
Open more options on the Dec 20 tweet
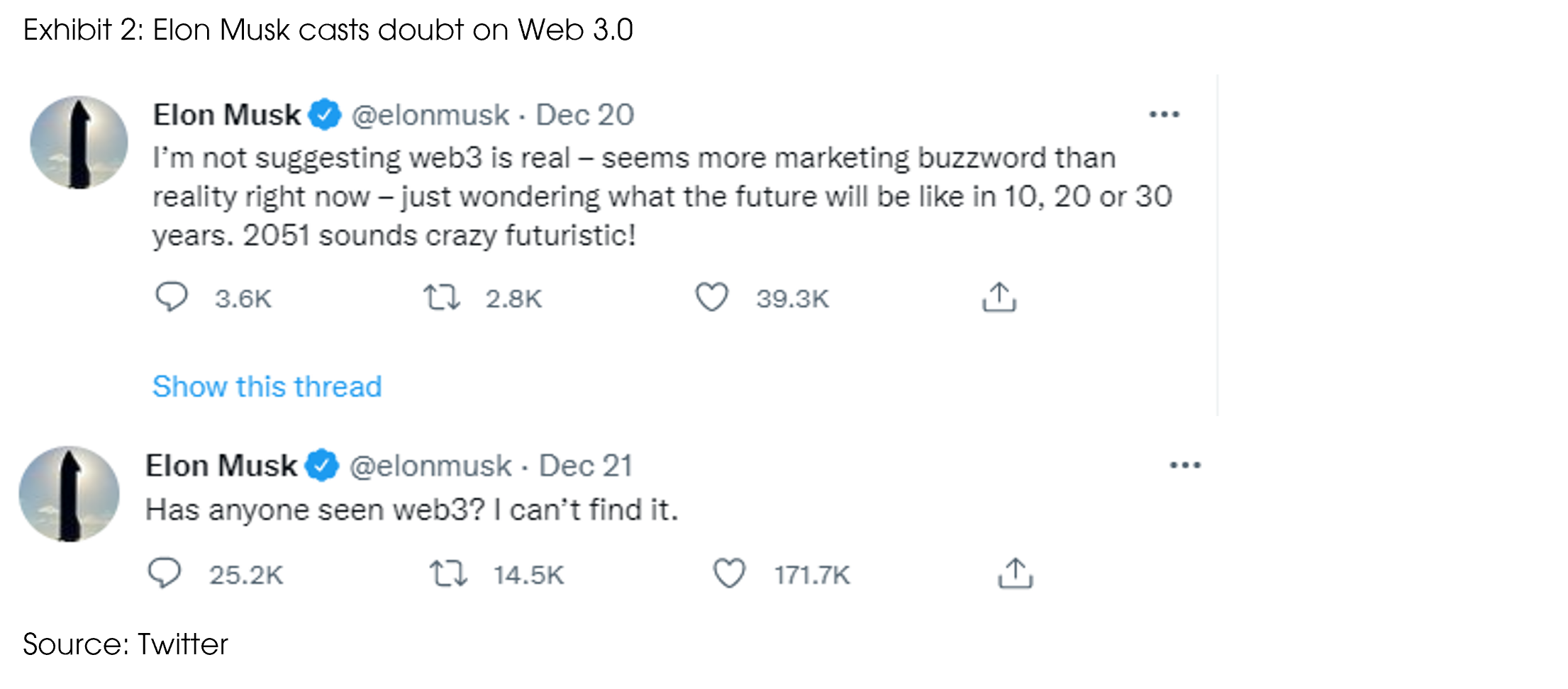[x=1164, y=114]
